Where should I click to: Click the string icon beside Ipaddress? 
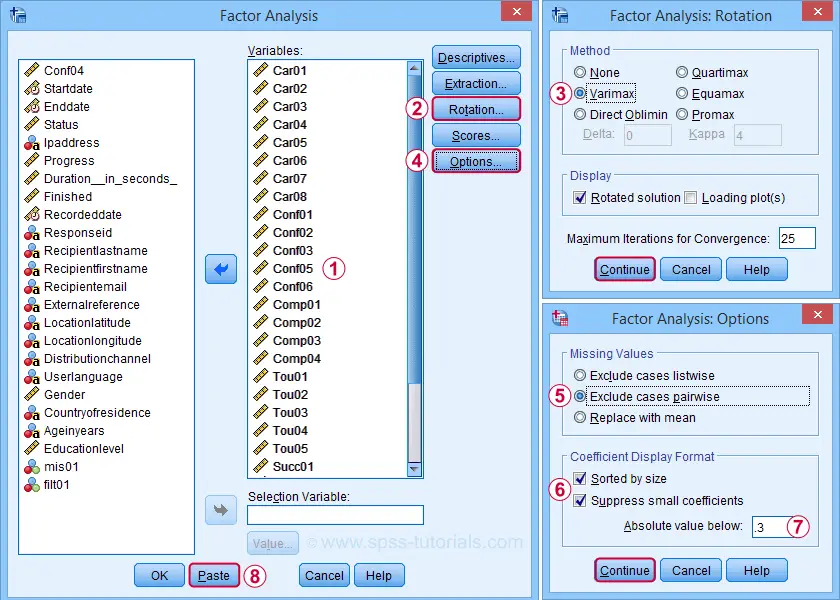click(32, 142)
